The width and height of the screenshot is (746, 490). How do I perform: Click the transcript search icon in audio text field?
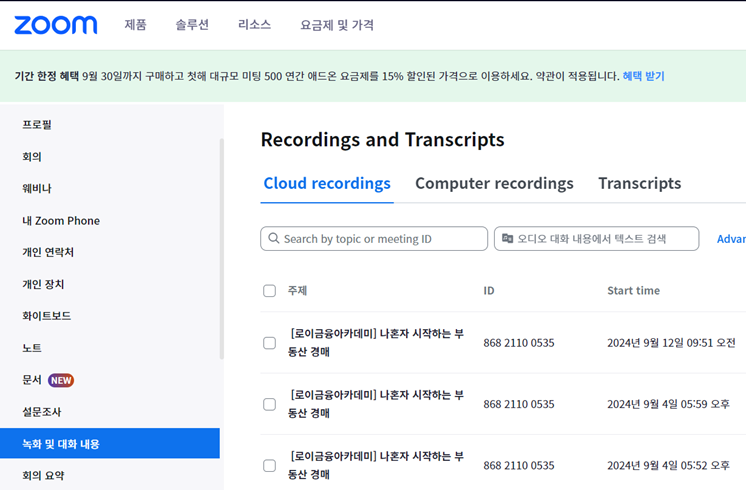click(508, 238)
